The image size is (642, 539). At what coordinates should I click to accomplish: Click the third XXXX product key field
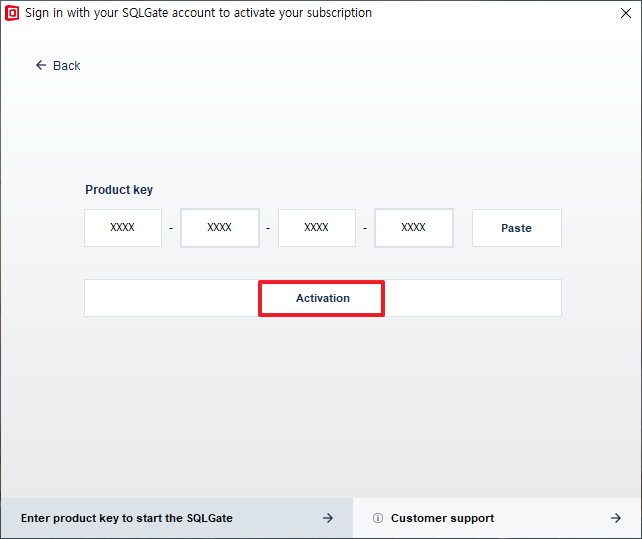(x=317, y=228)
